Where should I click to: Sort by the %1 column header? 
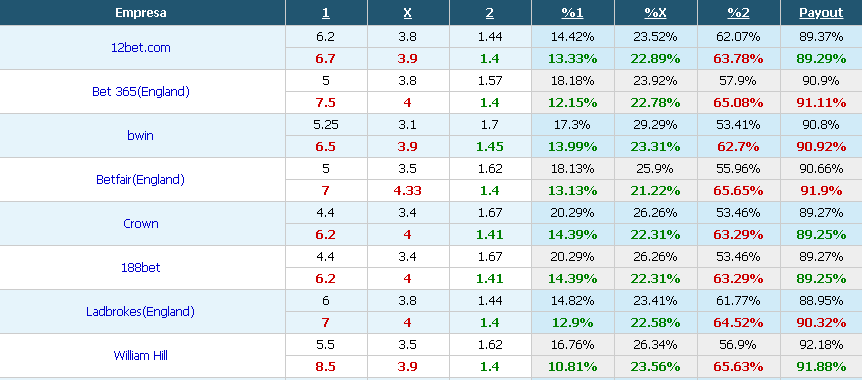click(572, 13)
